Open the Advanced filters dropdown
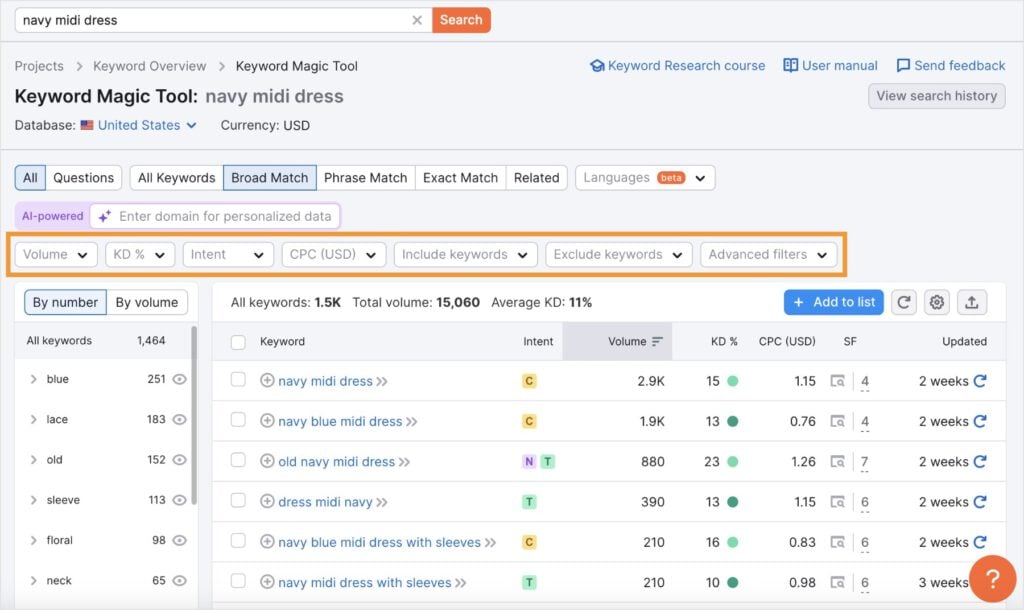 768,254
